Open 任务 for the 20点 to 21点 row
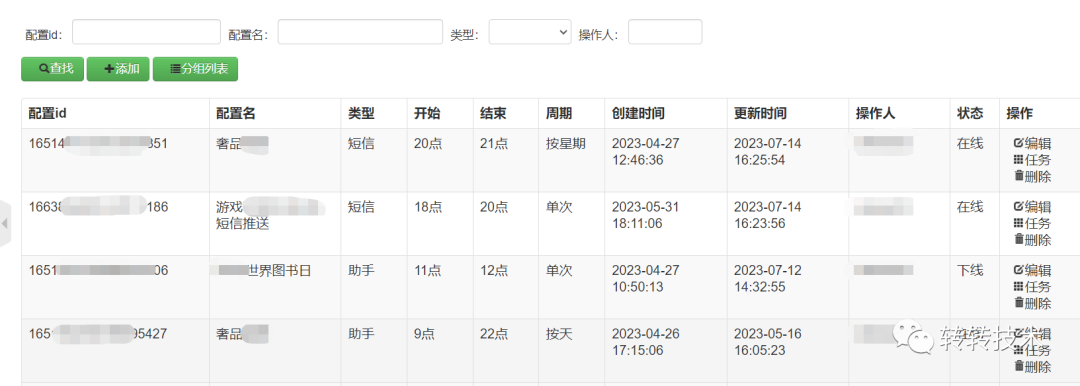Image resolution: width=1080 pixels, height=386 pixels. [1032, 160]
